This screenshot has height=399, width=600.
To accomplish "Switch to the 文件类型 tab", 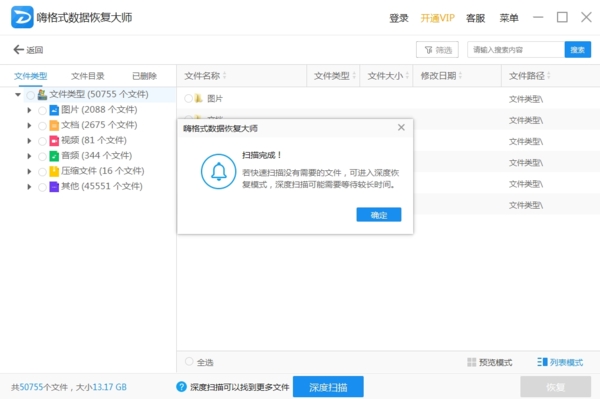I will [31, 76].
